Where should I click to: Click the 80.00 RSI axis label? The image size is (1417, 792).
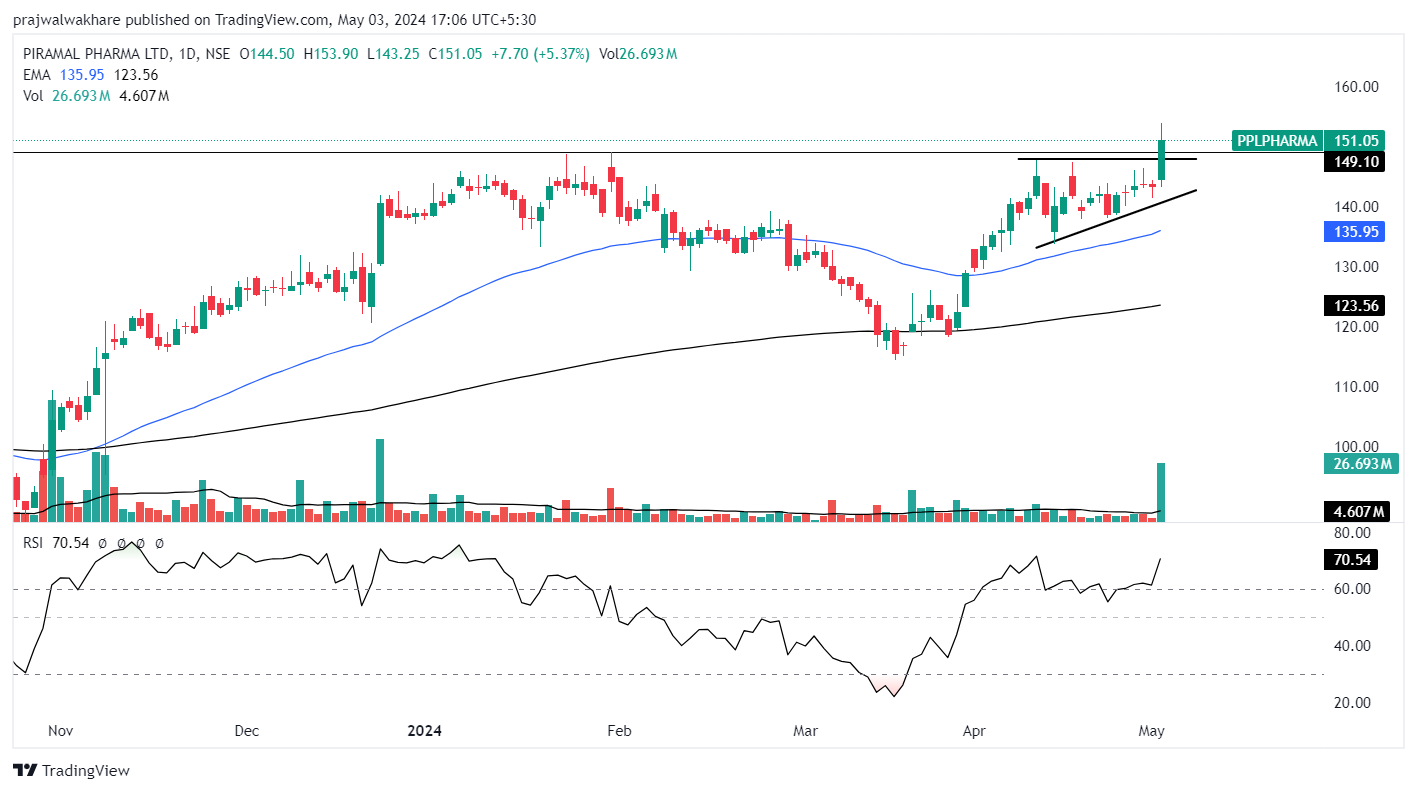pos(1352,532)
